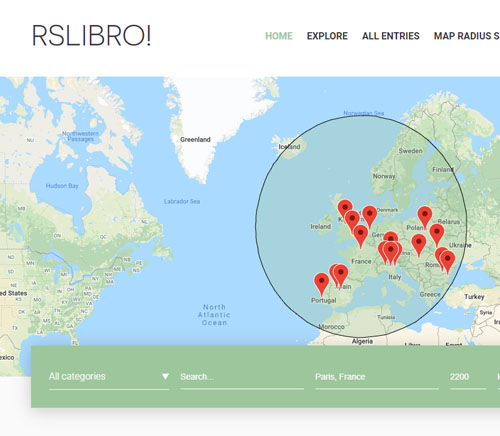Click the RSLIBRO! site logo
The image size is (500, 436).
[x=91, y=35]
